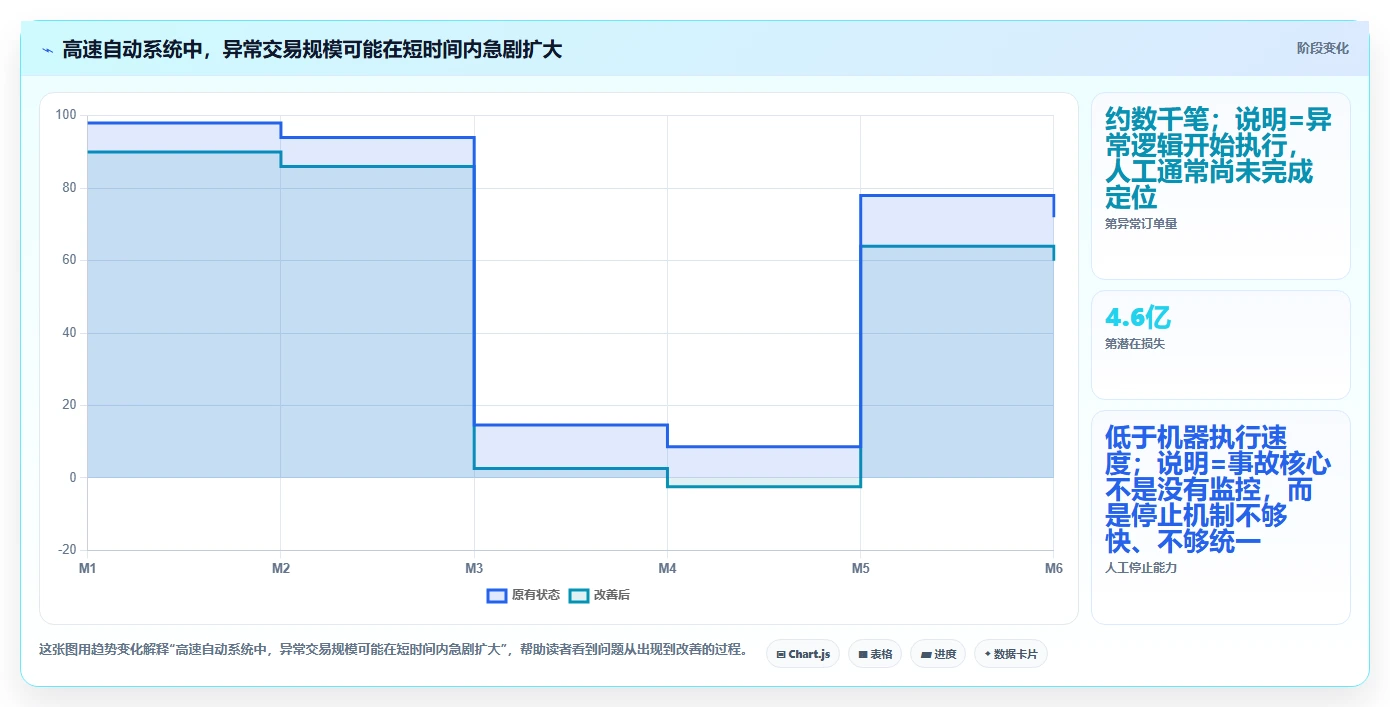This screenshot has width=1390, height=707.
Task: Click the 数据卡片 tag
Action: (x=1011, y=654)
